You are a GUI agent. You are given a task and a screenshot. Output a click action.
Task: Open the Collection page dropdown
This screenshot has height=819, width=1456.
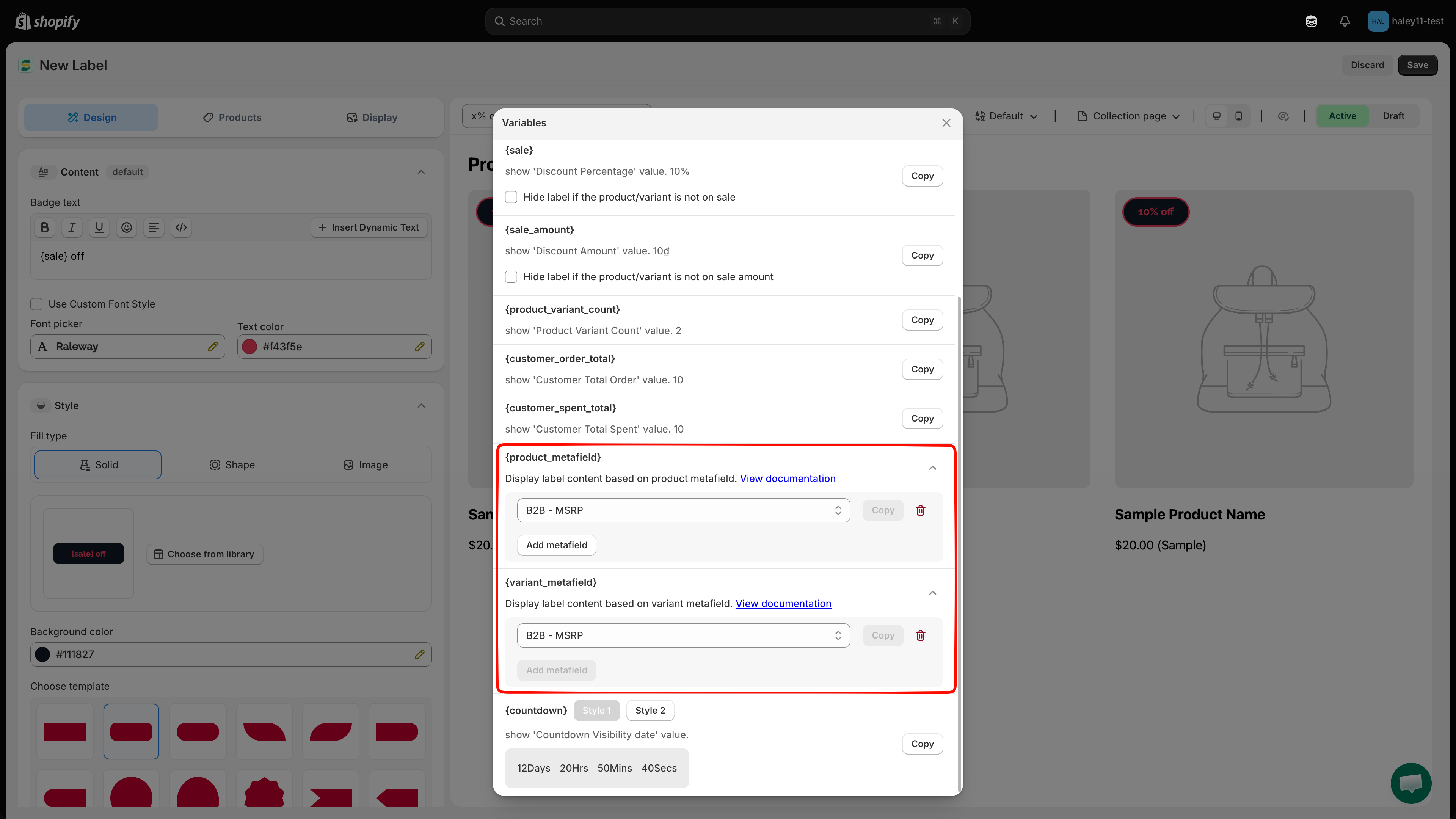(1129, 116)
